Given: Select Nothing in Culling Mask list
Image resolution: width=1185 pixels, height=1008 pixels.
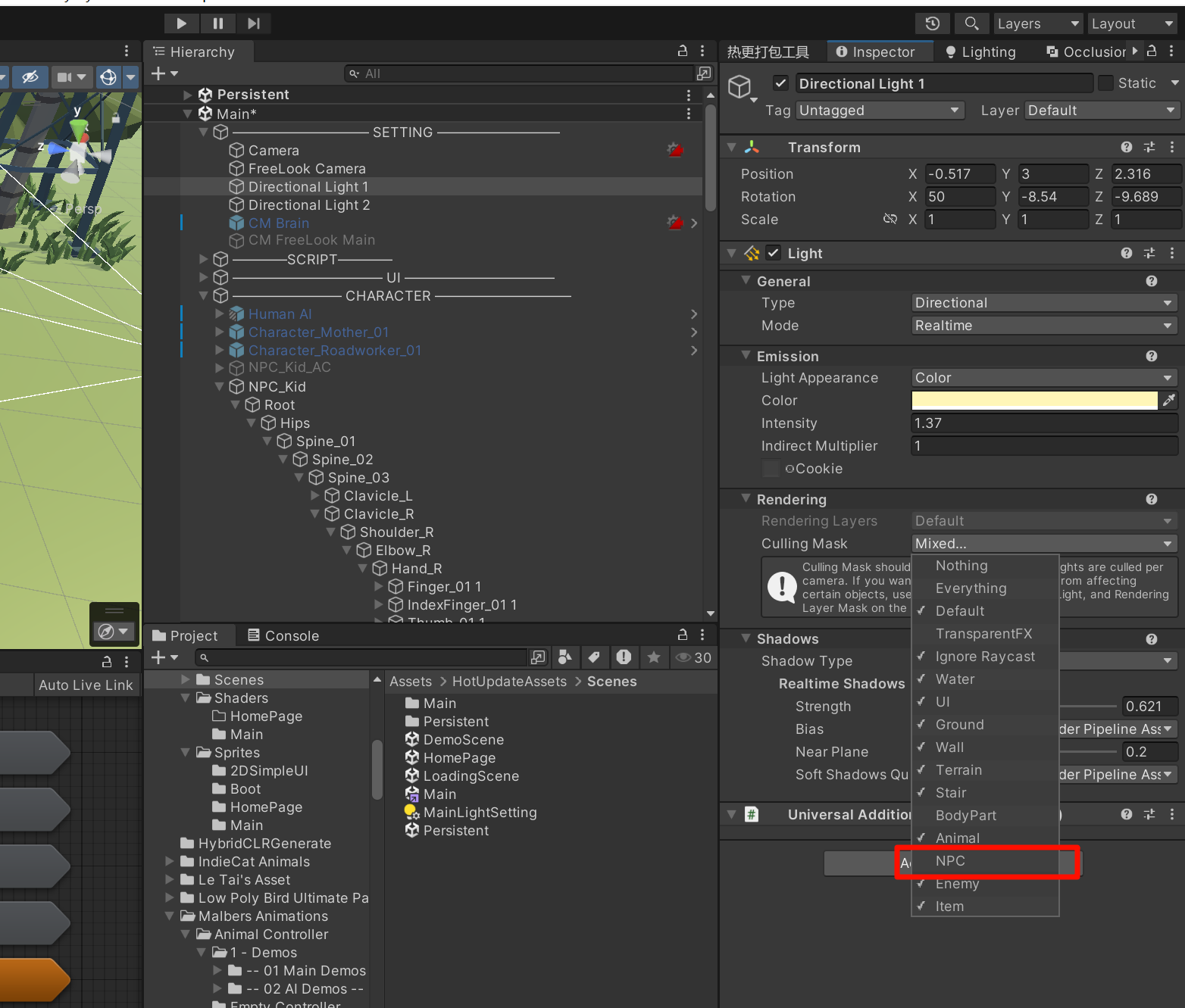Looking at the screenshot, I should pyautogui.click(x=985, y=566).
